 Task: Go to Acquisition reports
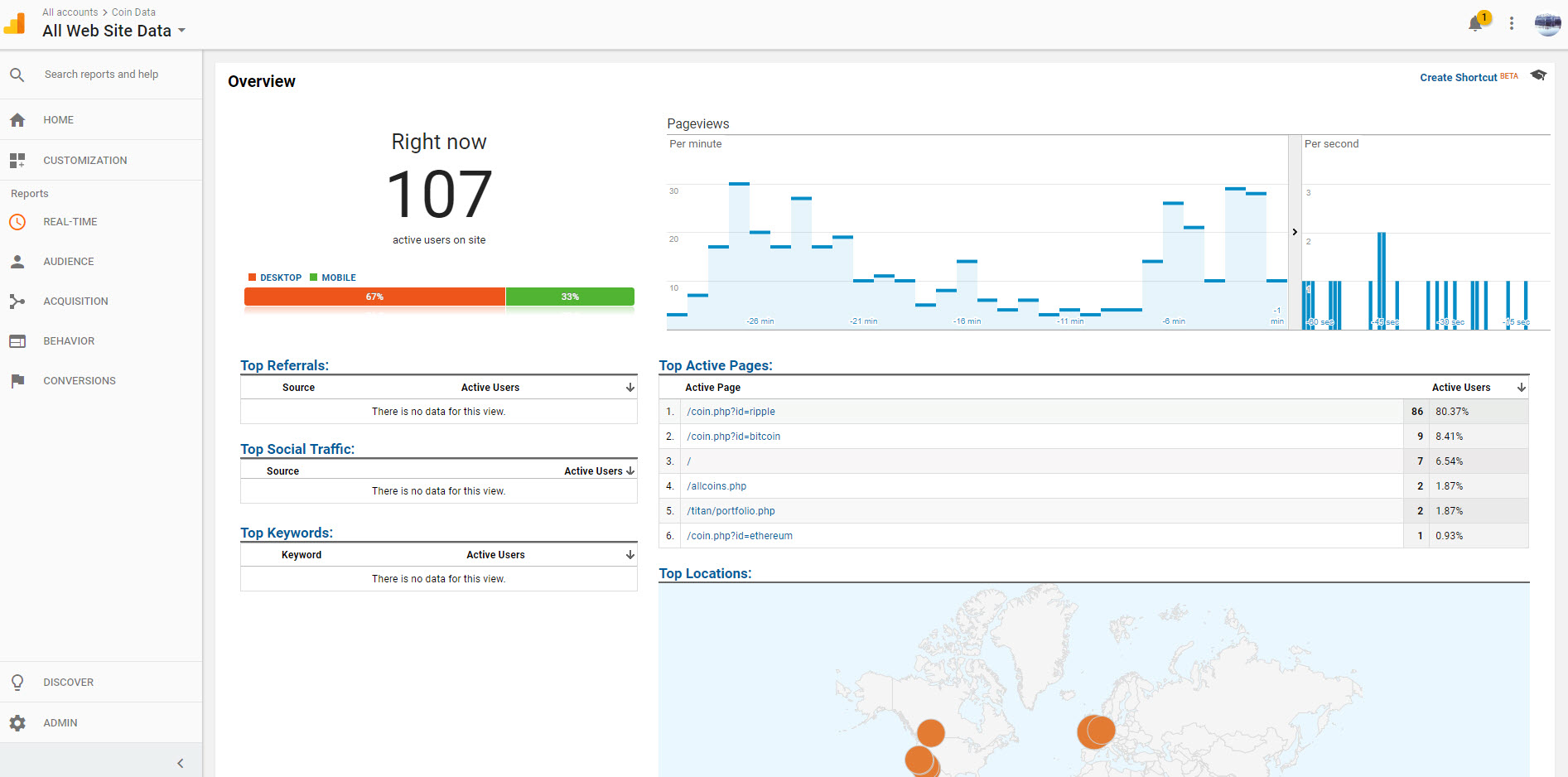(x=75, y=302)
